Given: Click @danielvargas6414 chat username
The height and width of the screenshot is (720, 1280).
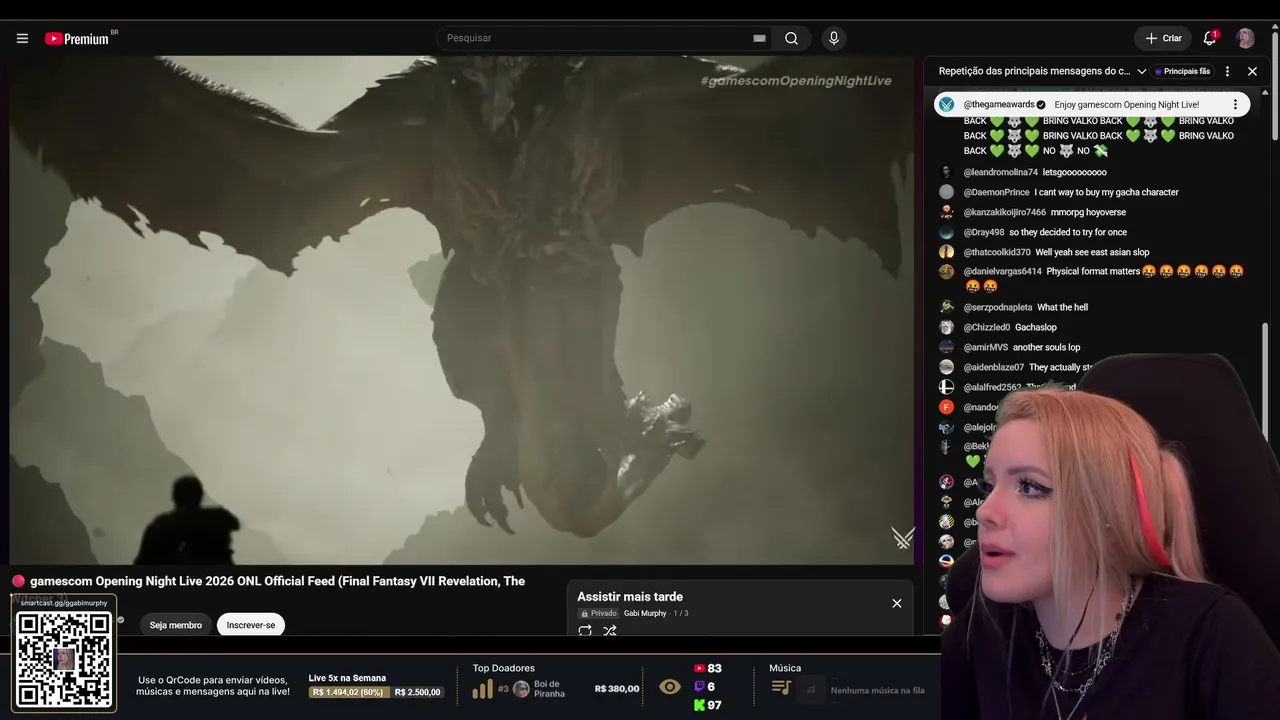Looking at the screenshot, I should [x=1003, y=271].
